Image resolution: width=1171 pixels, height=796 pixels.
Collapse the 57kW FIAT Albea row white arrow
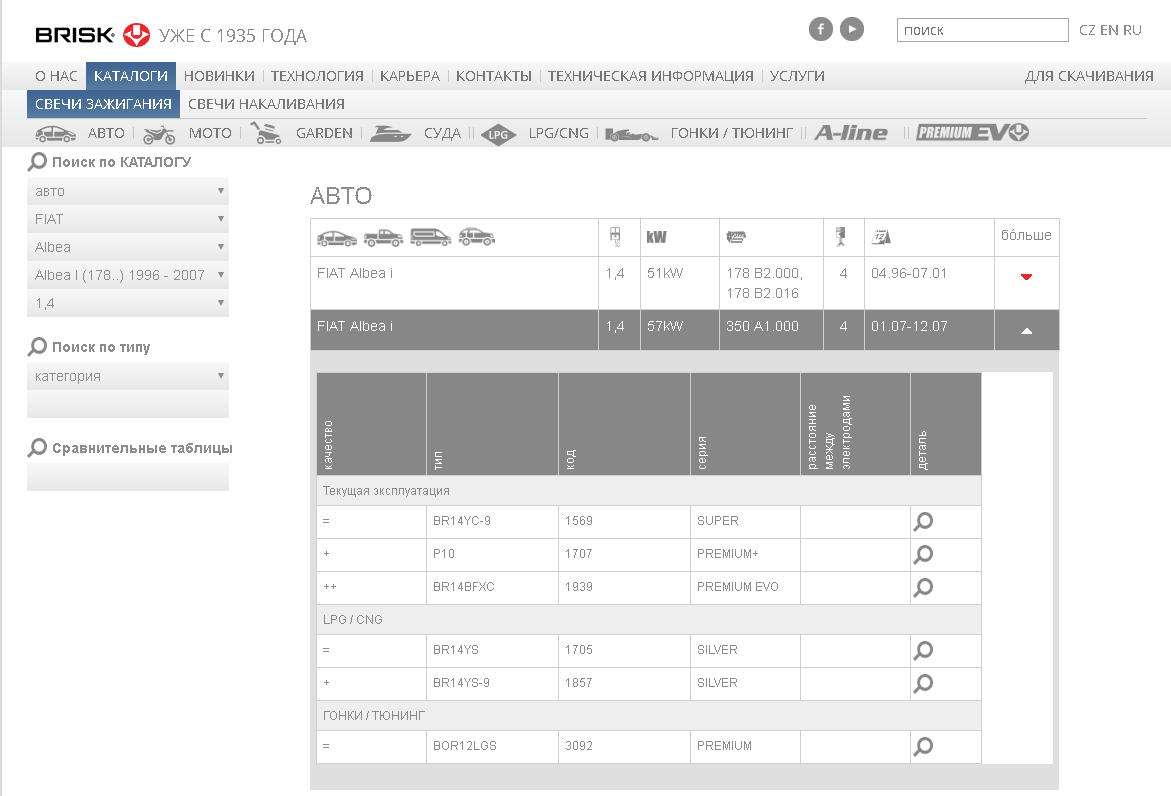click(1026, 331)
